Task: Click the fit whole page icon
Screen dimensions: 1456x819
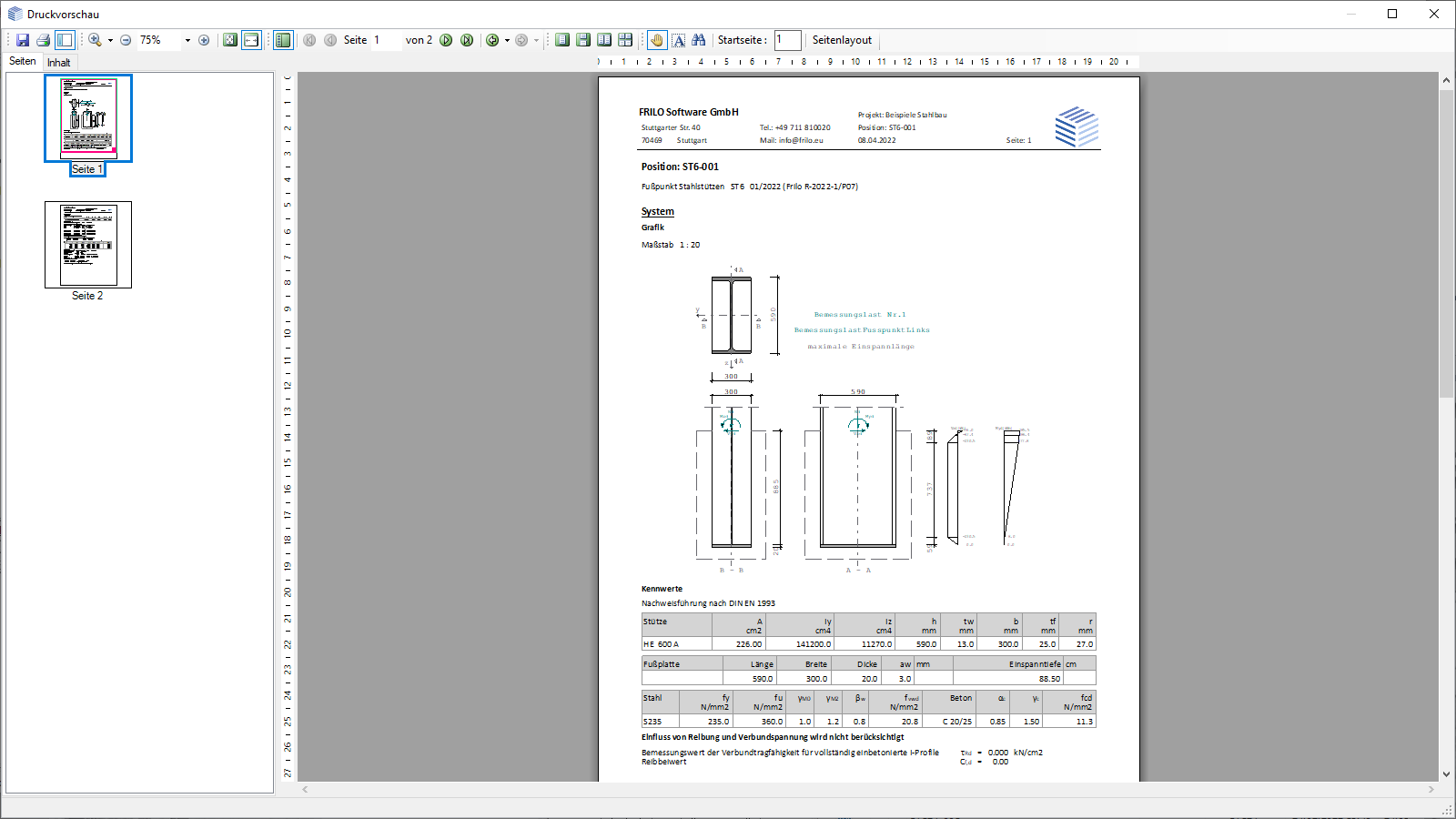Action: pyautogui.click(x=230, y=40)
